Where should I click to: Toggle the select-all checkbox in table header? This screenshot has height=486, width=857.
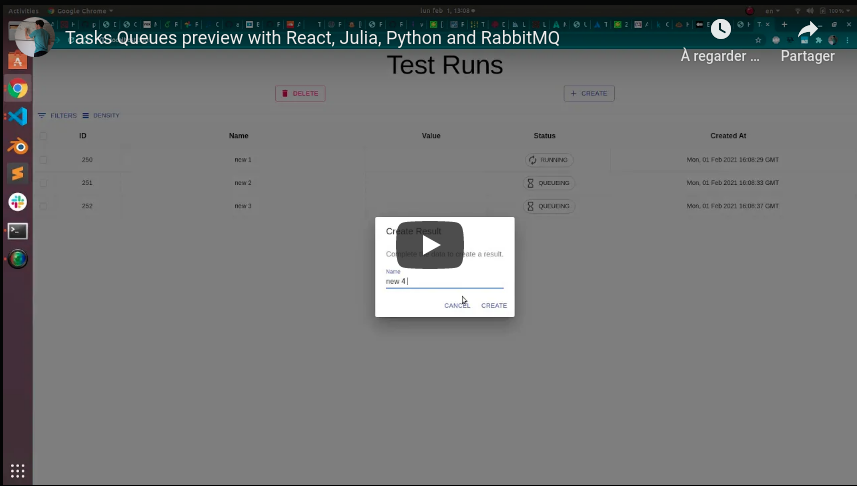[x=43, y=136]
